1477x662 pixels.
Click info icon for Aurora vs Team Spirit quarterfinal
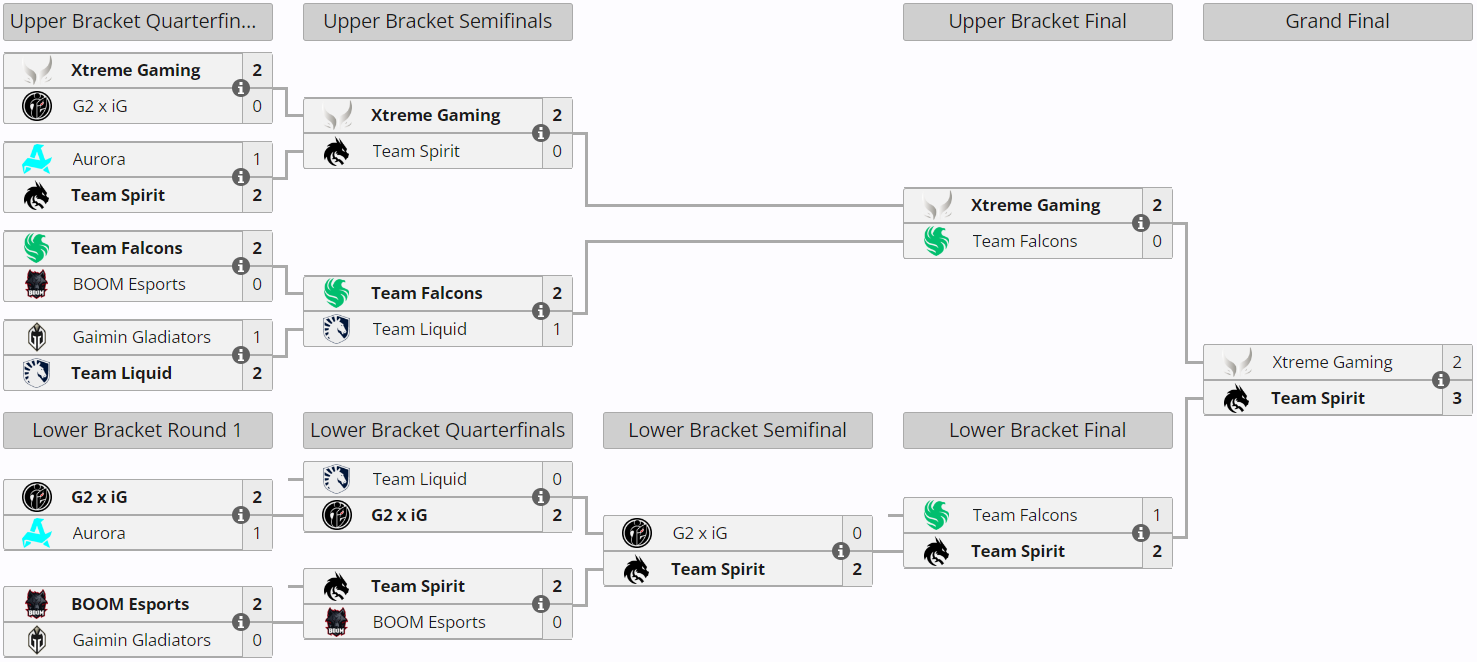(241, 177)
